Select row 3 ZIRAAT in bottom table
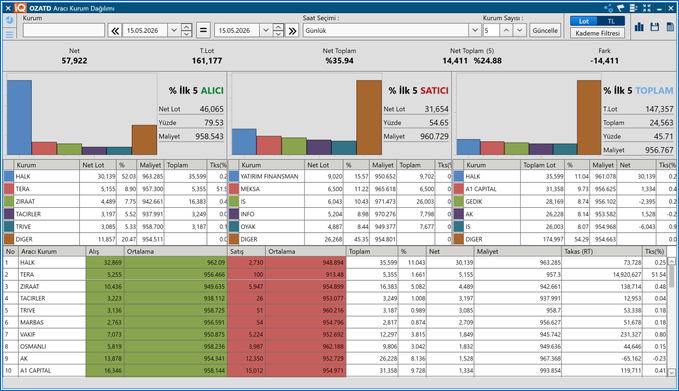Viewport: 679px width, 391px height. (x=335, y=286)
